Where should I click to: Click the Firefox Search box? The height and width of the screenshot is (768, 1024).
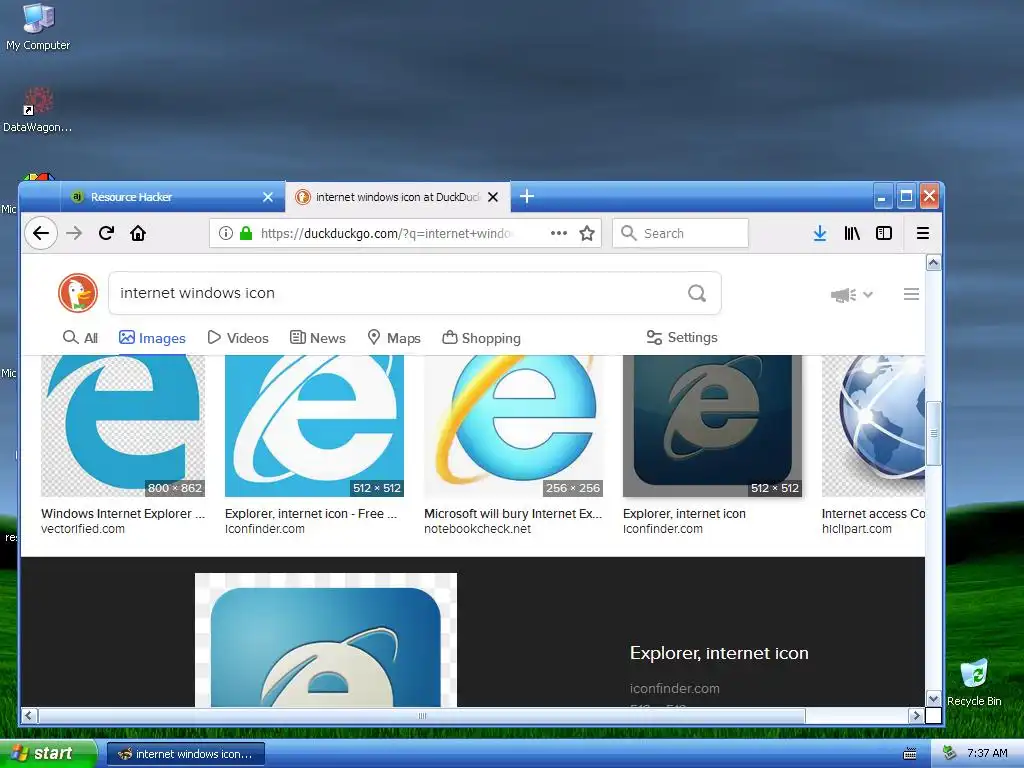[680, 233]
